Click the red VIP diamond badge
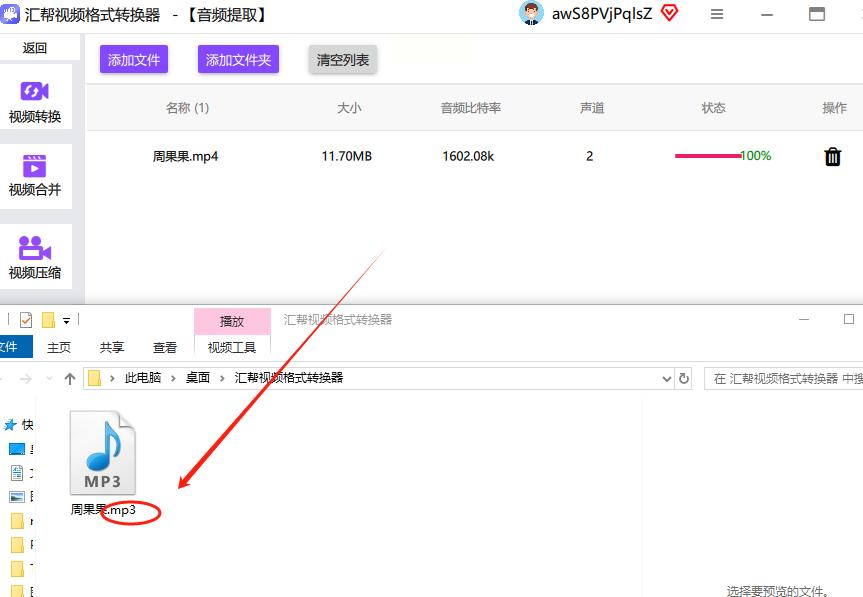863x597 pixels. tap(670, 13)
